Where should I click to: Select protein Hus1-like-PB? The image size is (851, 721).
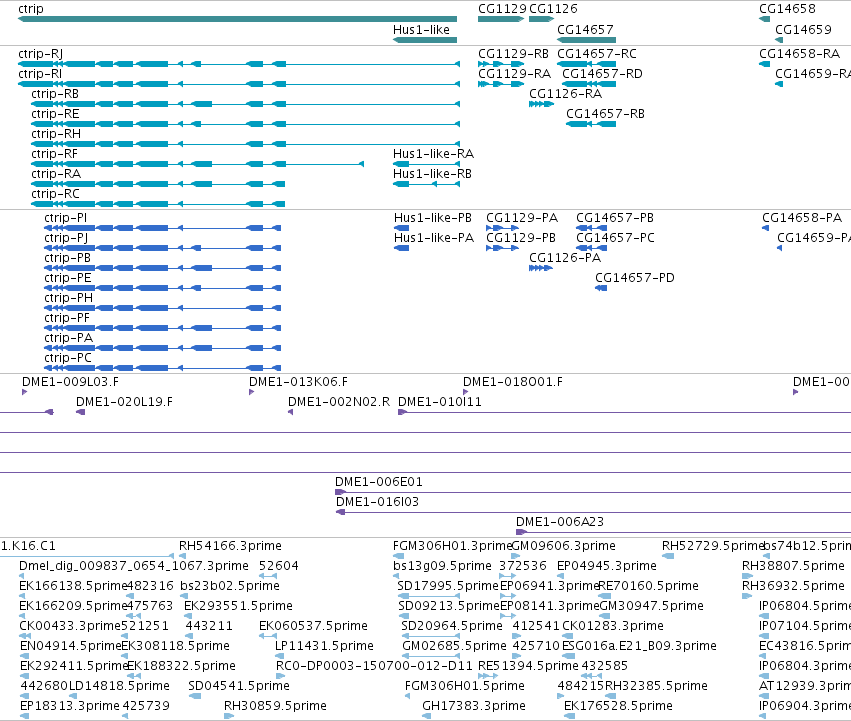point(433,218)
